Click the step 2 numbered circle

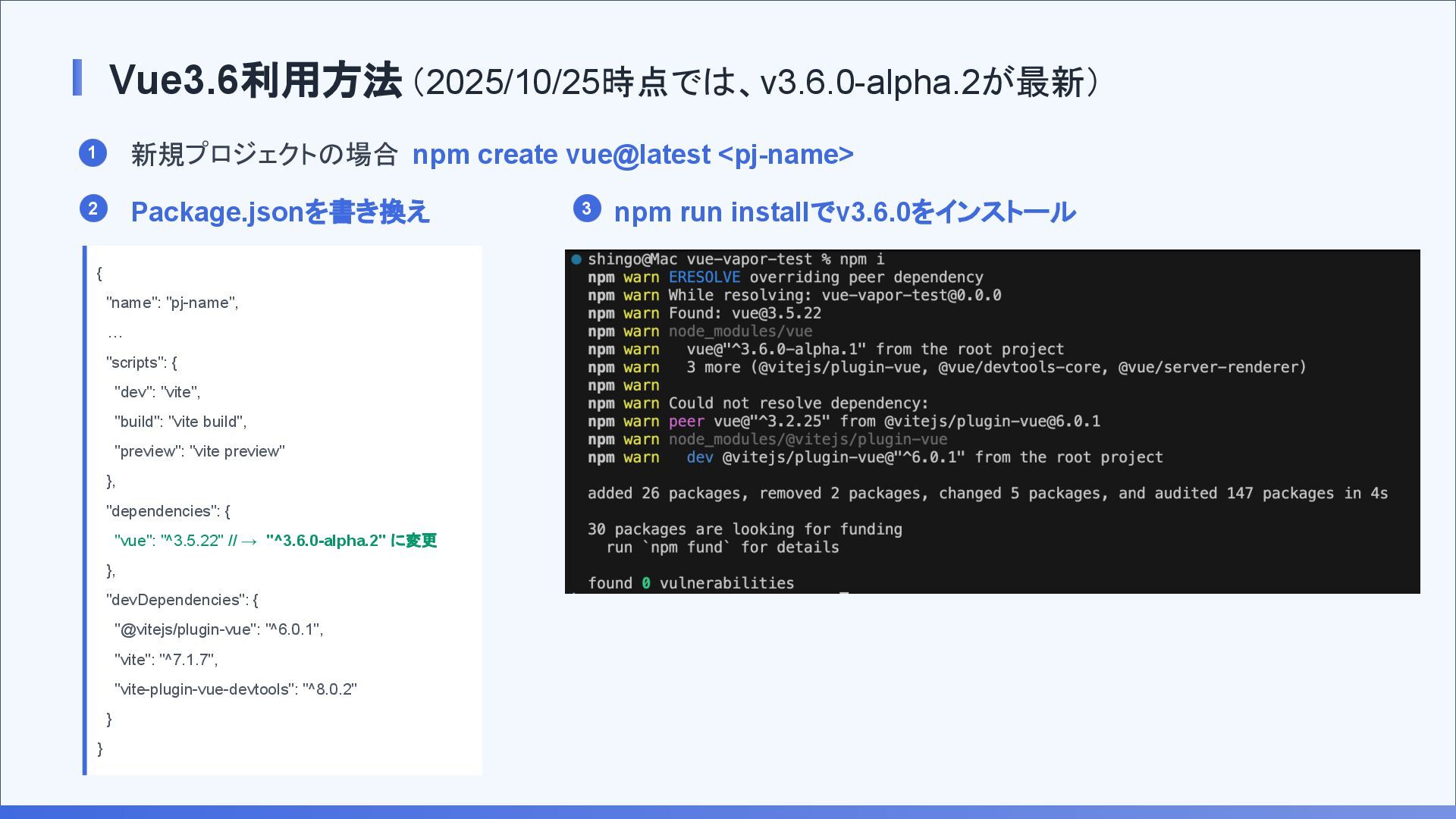click(x=93, y=209)
